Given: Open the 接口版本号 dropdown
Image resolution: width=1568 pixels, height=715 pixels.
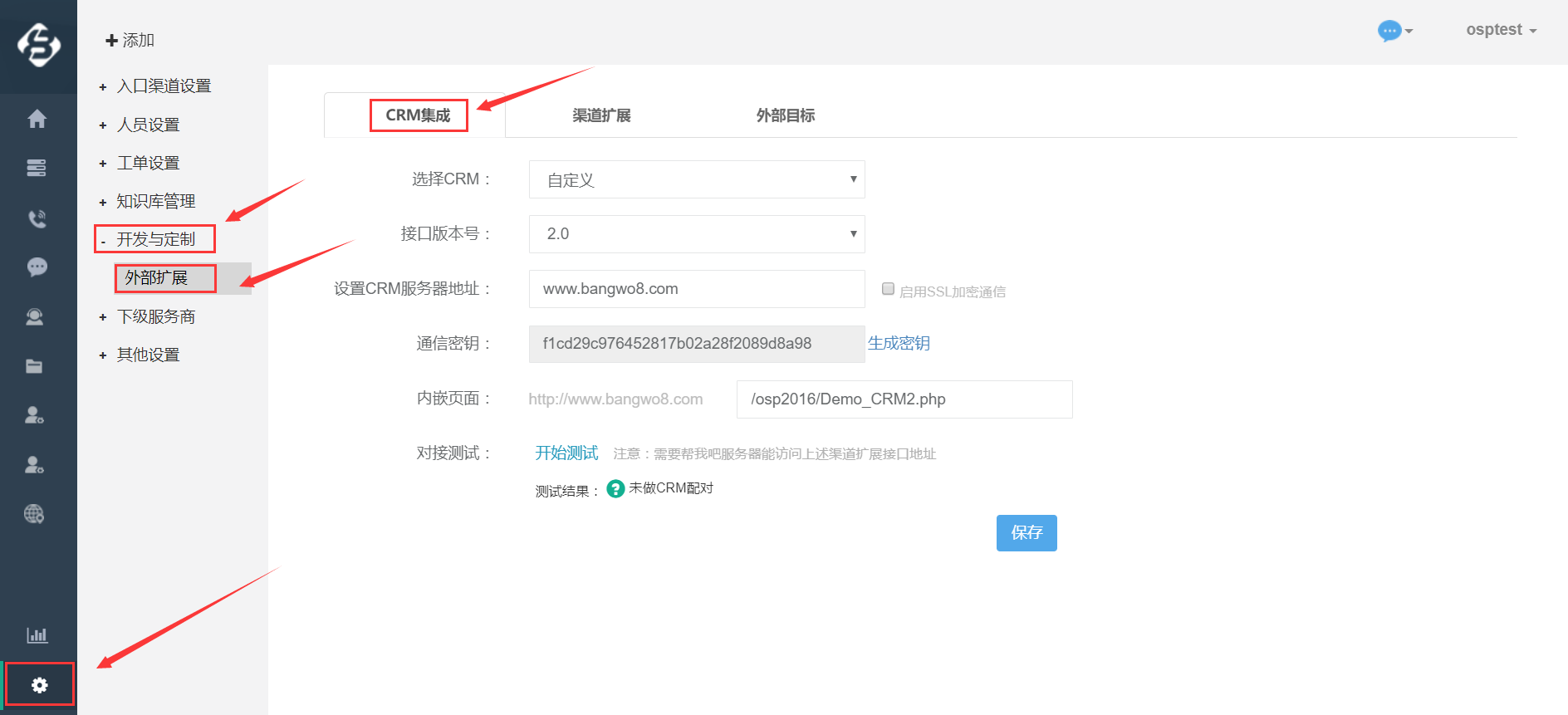Looking at the screenshot, I should 696,234.
